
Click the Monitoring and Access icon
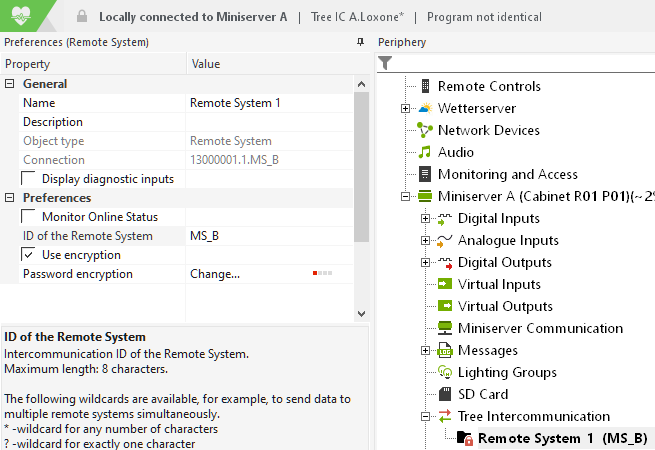(x=425, y=174)
